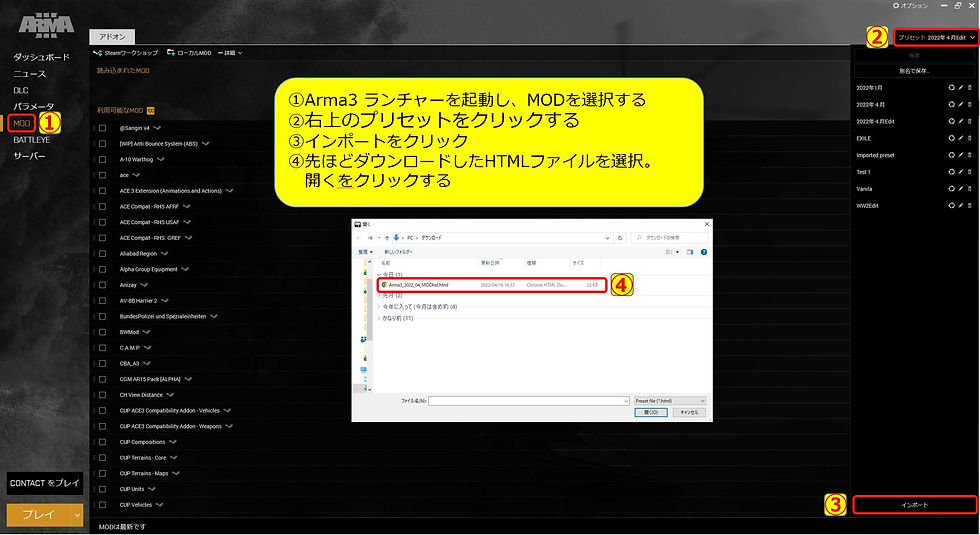Enable ACE Compat - RHS USAF checkbox
980x535 pixels.
[102, 222]
